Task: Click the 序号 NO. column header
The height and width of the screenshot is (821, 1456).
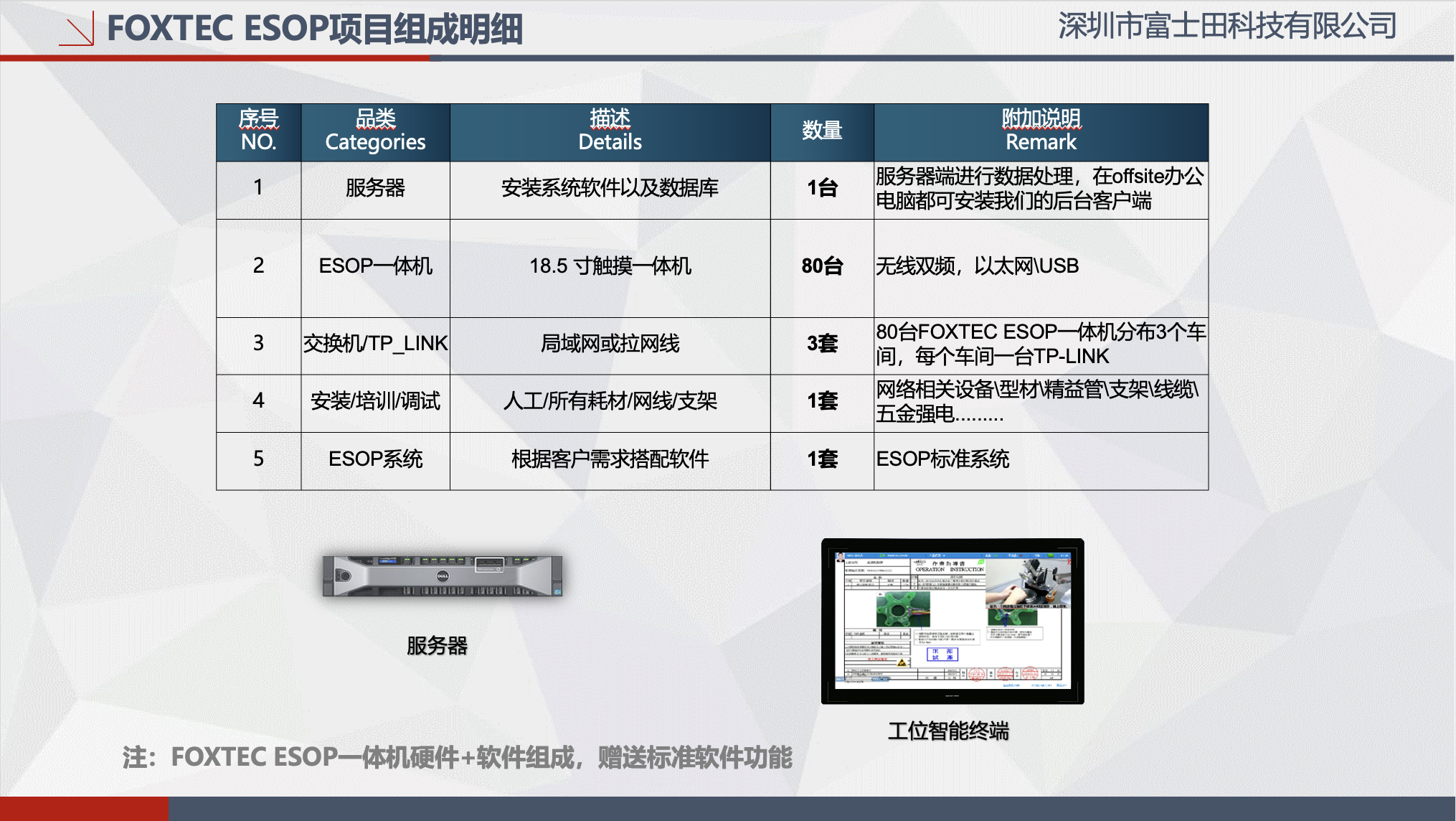Action: pyautogui.click(x=258, y=131)
